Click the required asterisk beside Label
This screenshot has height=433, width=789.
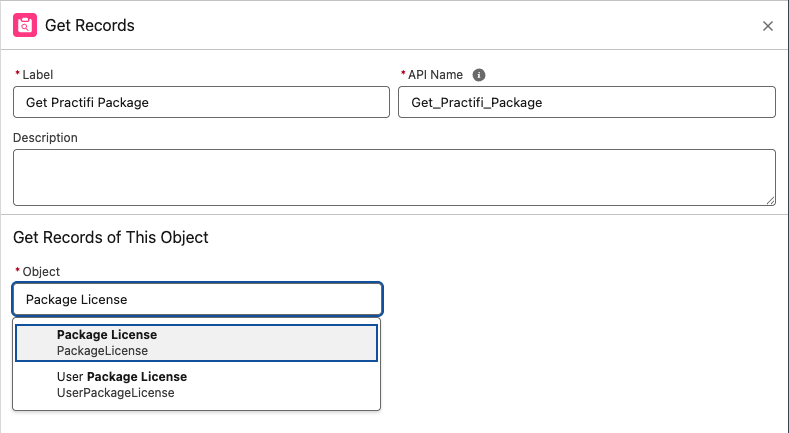(16, 75)
